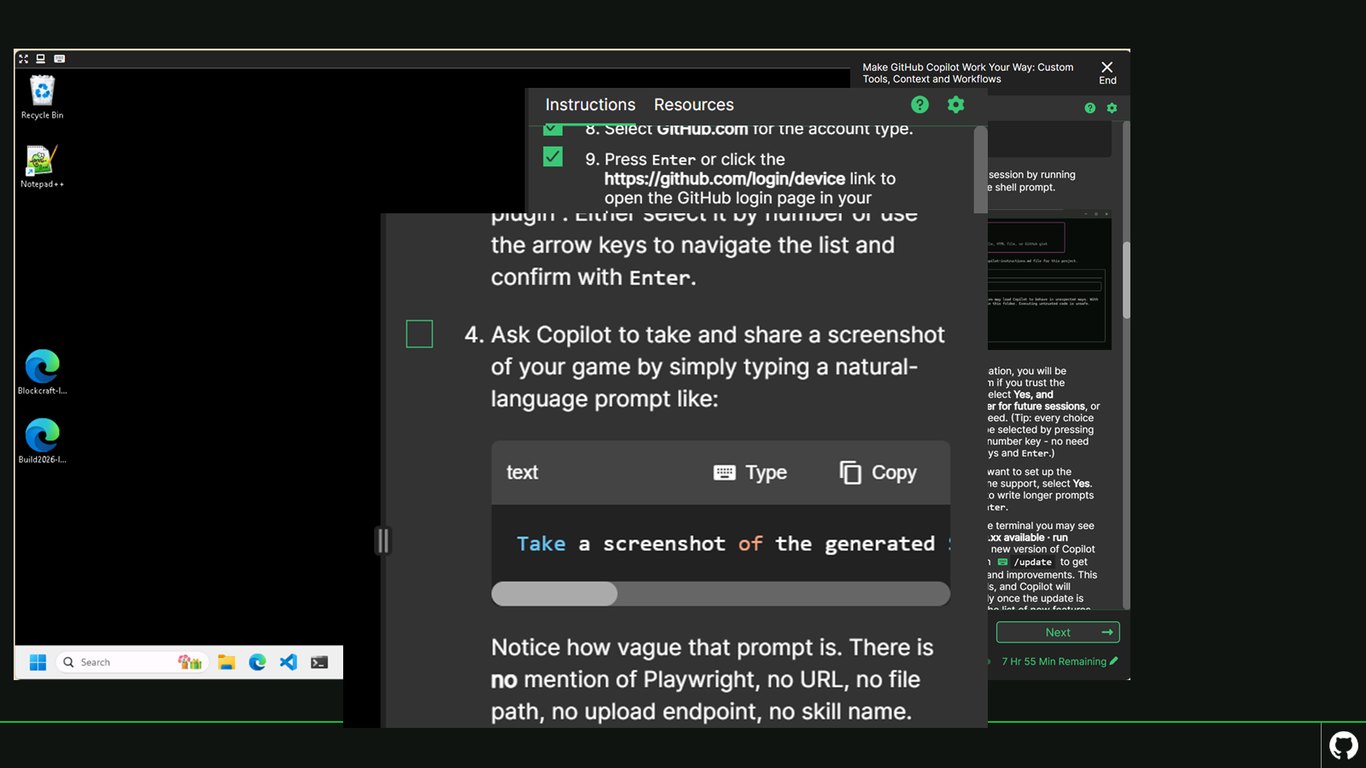
Task: Launch Visual Studio Code from taskbar
Action: click(x=288, y=662)
